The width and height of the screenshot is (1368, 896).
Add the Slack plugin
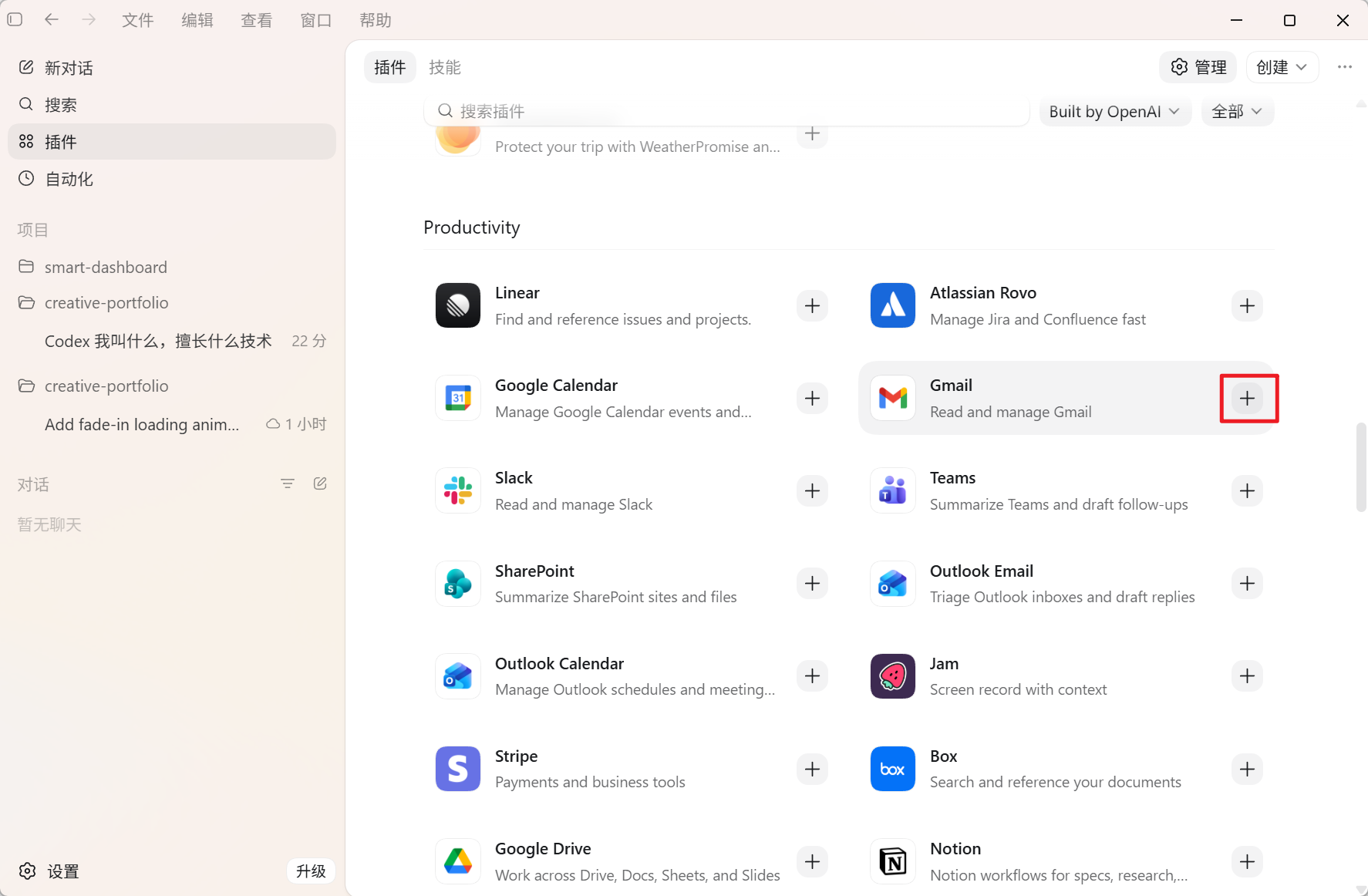point(812,491)
